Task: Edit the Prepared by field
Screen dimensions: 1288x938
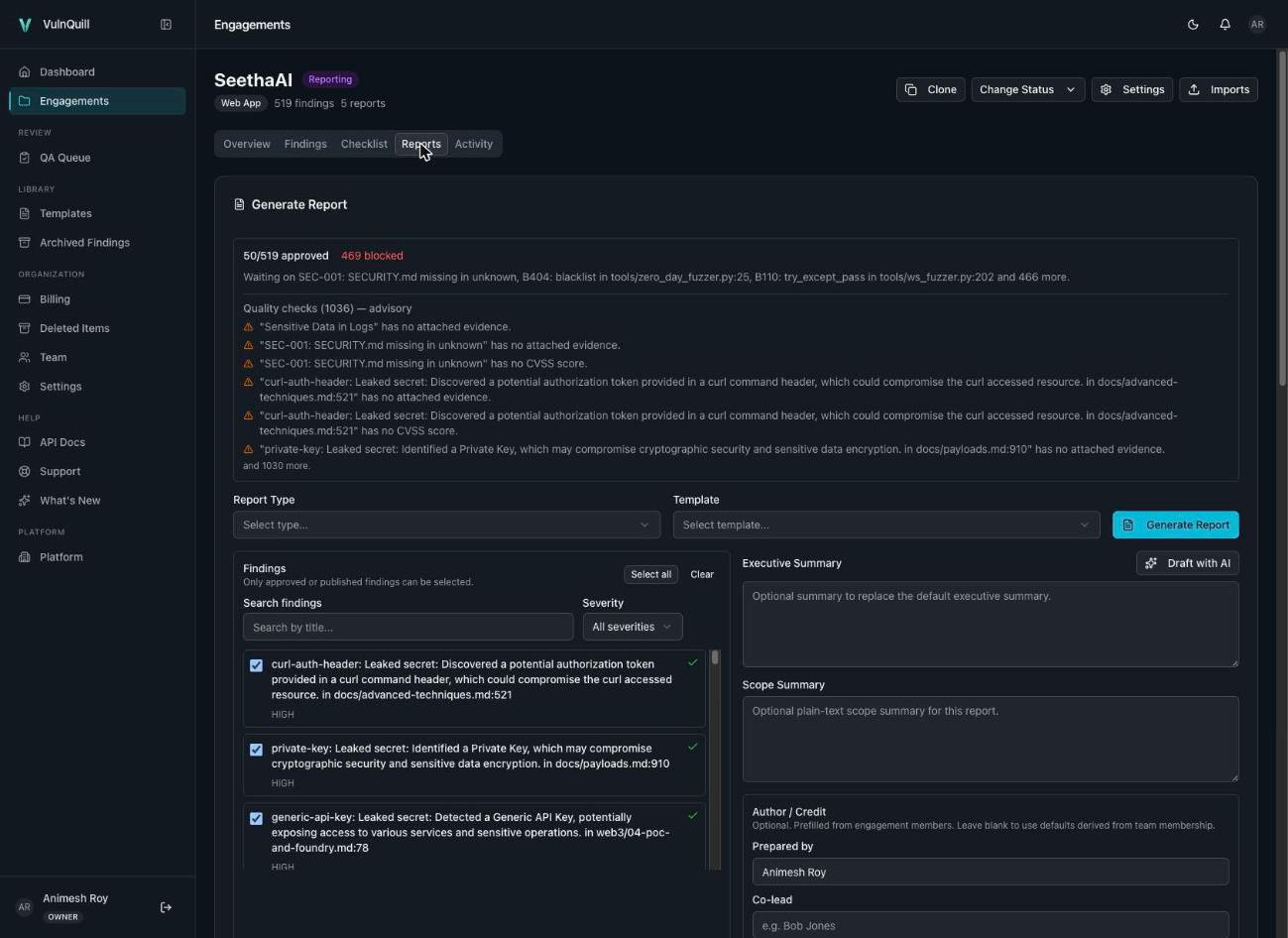Action: click(991, 872)
